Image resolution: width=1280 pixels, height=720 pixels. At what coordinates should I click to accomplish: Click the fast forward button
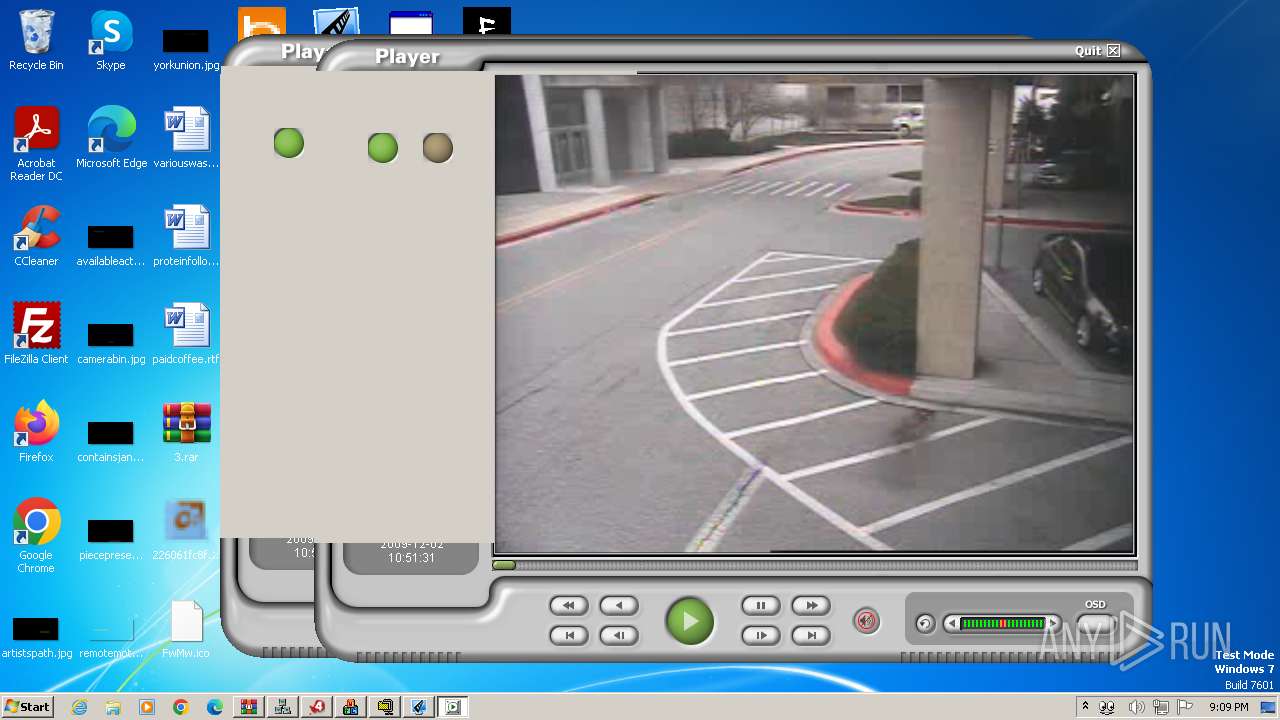click(811, 605)
